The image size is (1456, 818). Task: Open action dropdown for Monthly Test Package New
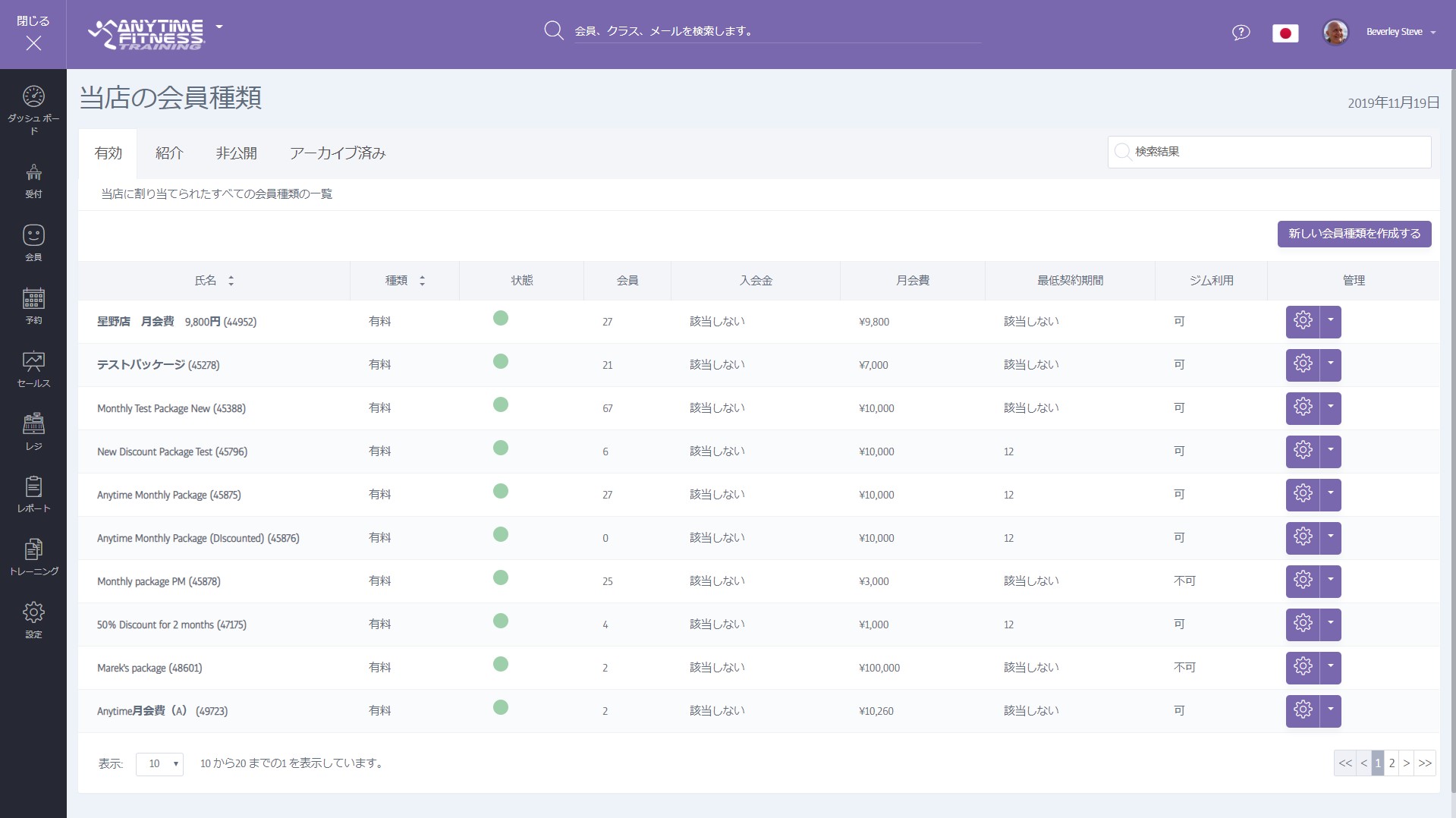(x=1331, y=408)
